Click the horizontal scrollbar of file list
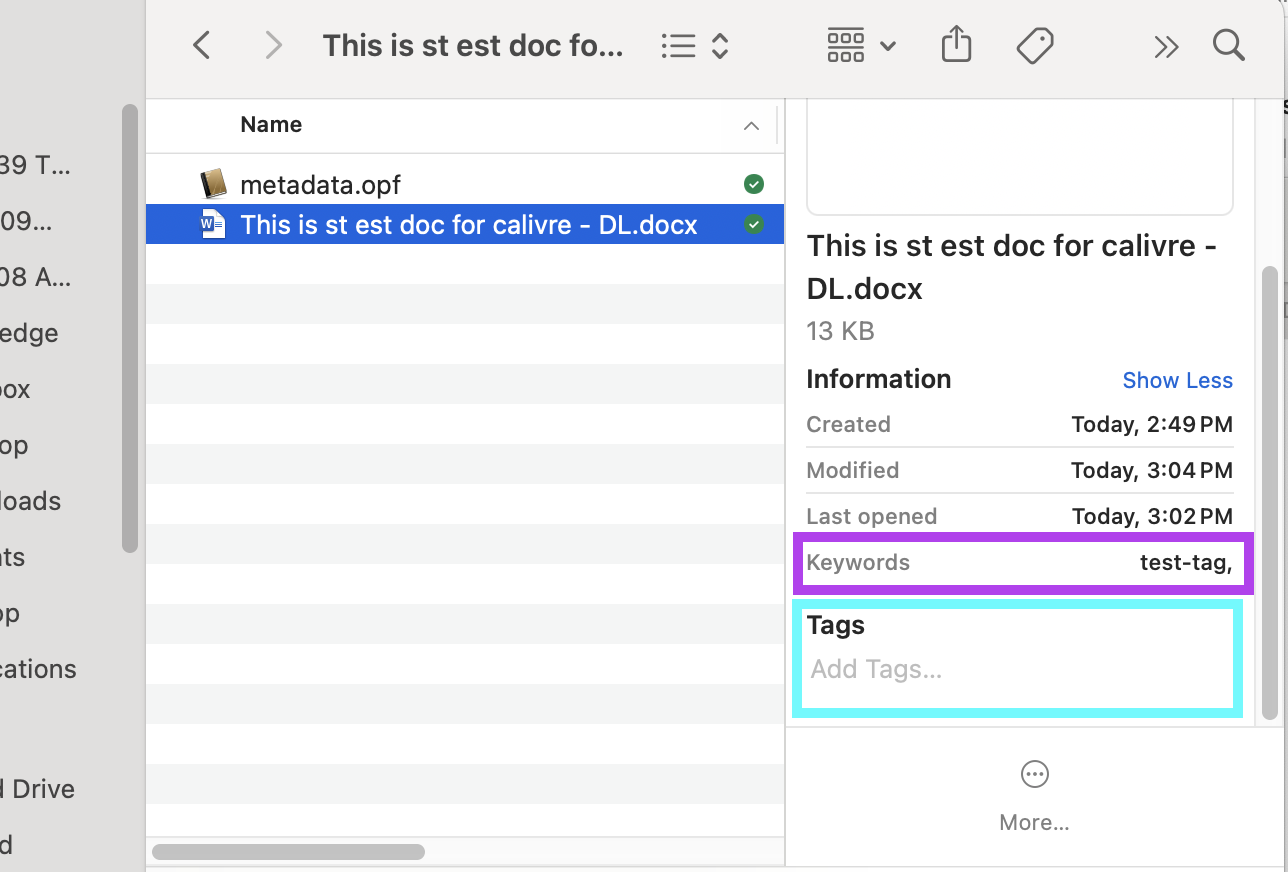The image size is (1288, 872). [288, 853]
